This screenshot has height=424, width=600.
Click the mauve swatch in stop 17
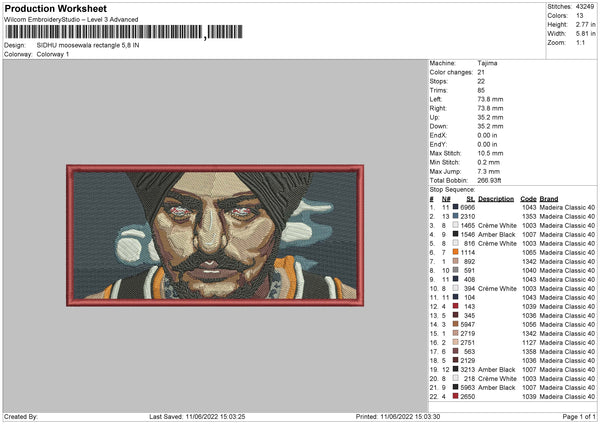point(455,351)
